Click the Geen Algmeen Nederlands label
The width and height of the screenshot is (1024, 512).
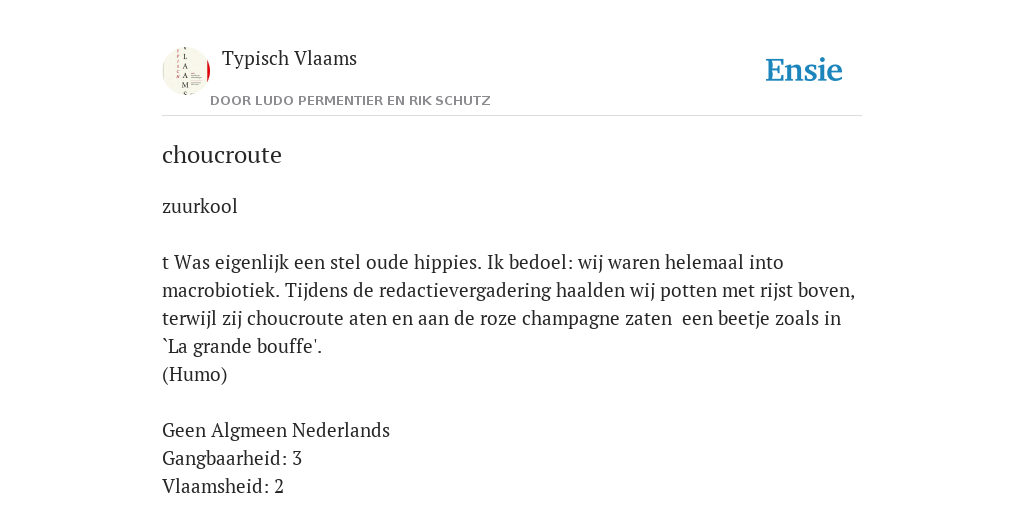click(276, 430)
